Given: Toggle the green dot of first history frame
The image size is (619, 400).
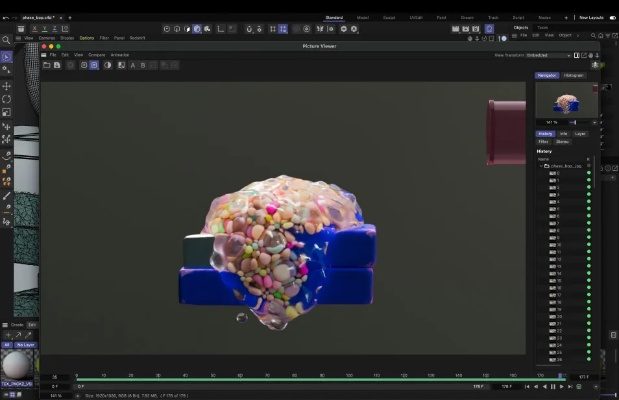Looking at the screenshot, I should pos(588,173).
